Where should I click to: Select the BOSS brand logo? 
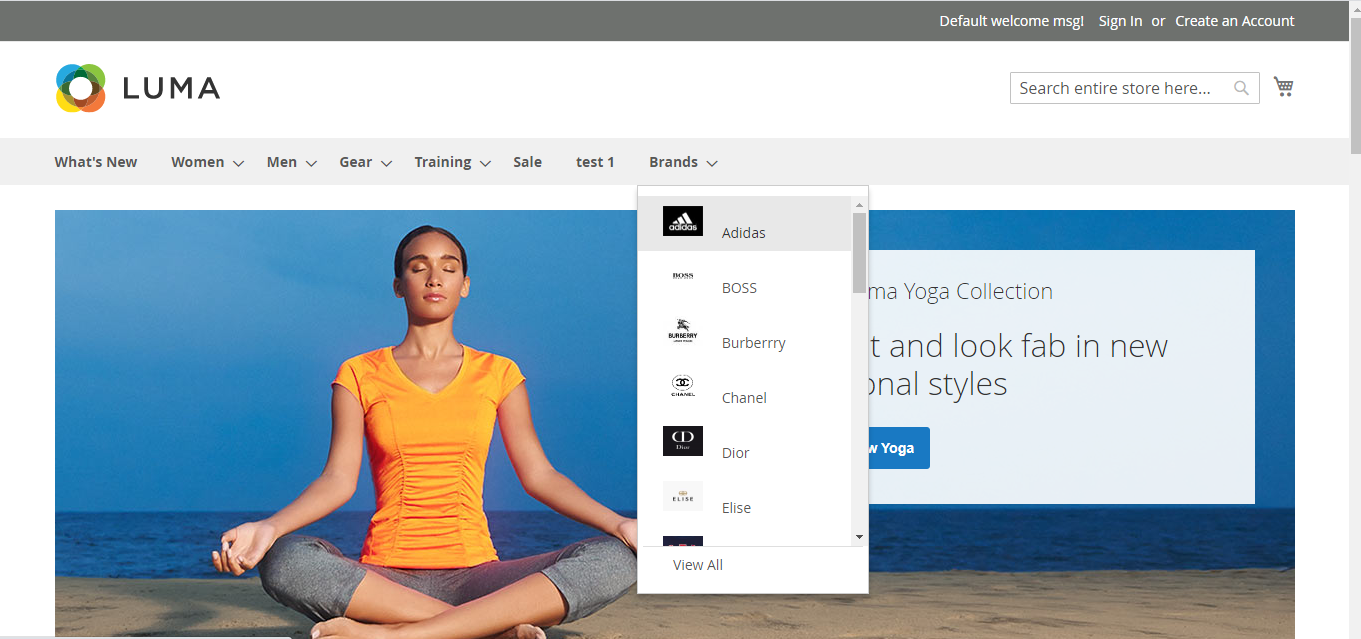click(x=683, y=276)
